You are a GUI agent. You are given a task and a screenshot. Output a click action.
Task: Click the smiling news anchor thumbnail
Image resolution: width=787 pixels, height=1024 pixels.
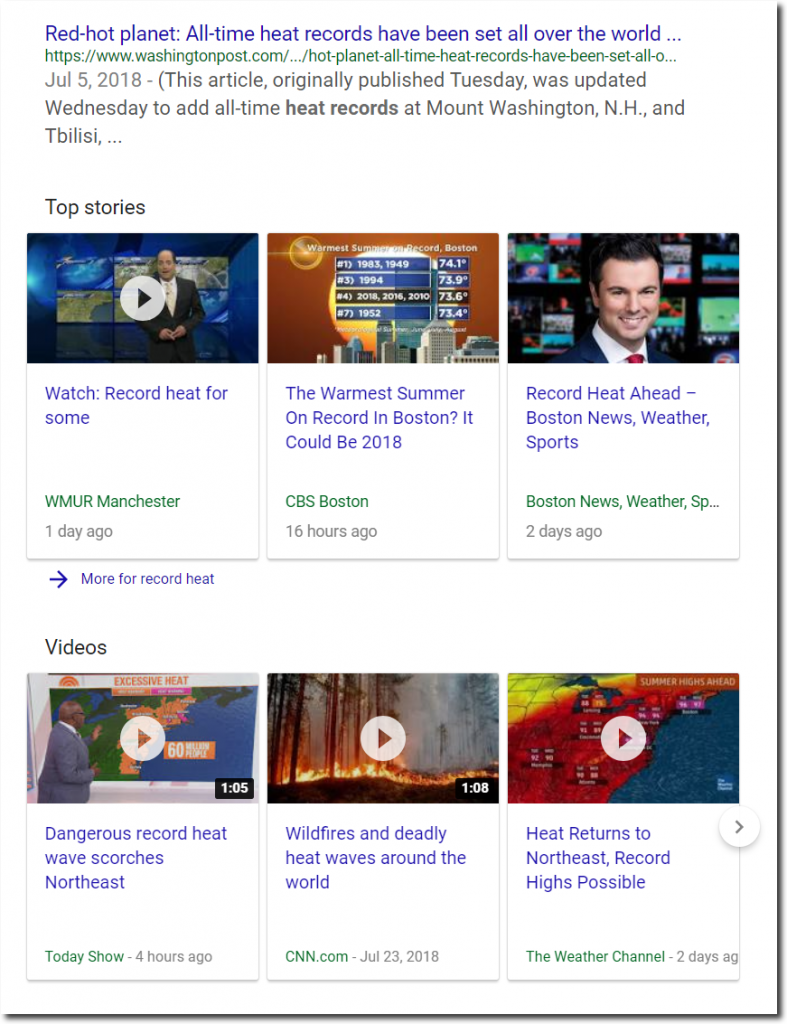click(623, 298)
